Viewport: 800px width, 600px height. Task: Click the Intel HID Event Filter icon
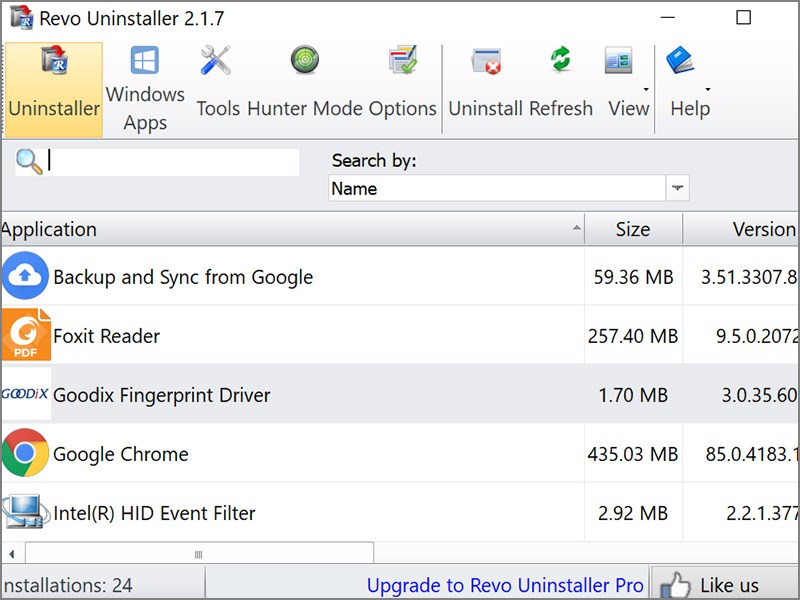26,512
